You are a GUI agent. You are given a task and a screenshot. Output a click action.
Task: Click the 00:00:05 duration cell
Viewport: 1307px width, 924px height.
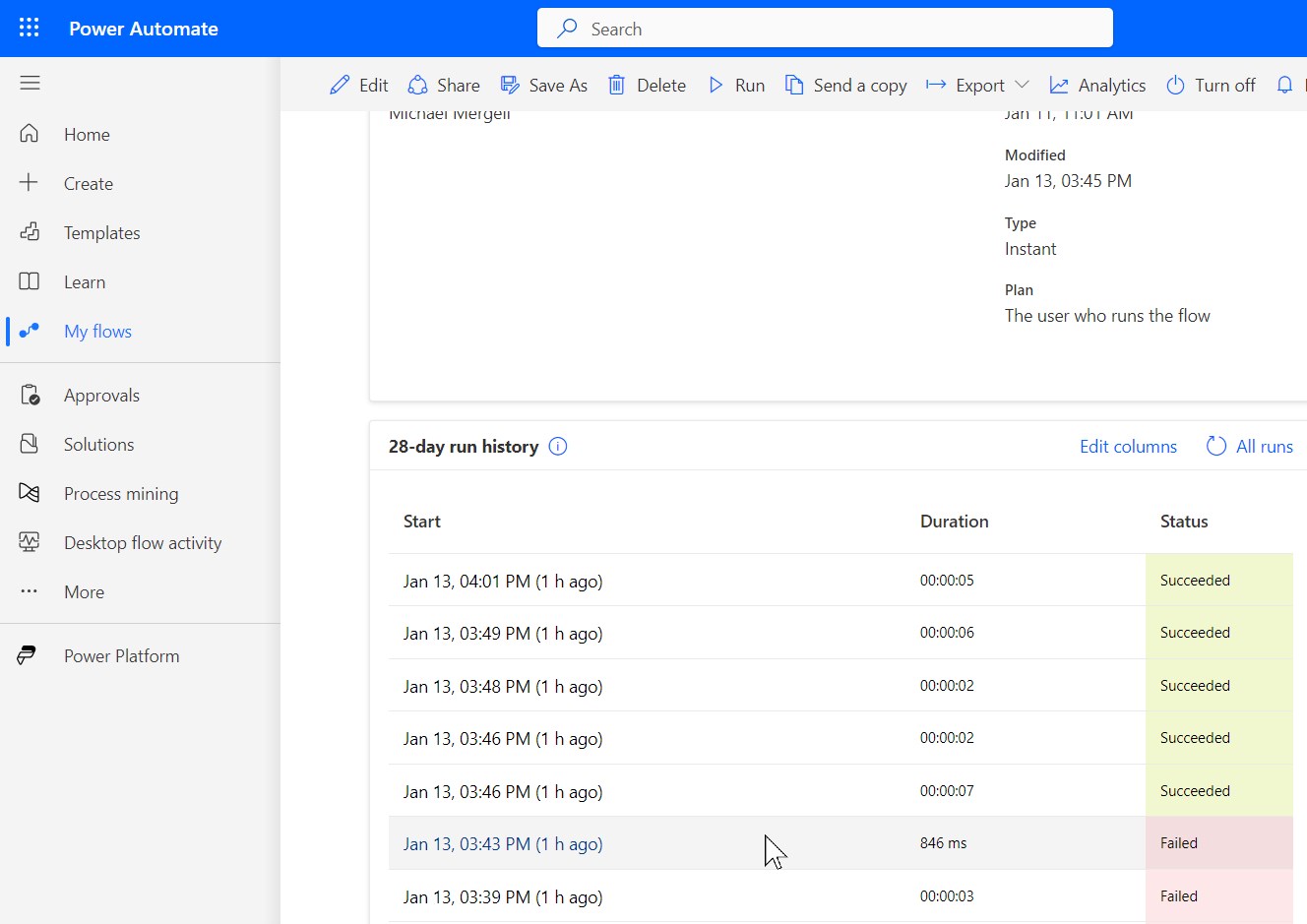pyautogui.click(x=947, y=580)
